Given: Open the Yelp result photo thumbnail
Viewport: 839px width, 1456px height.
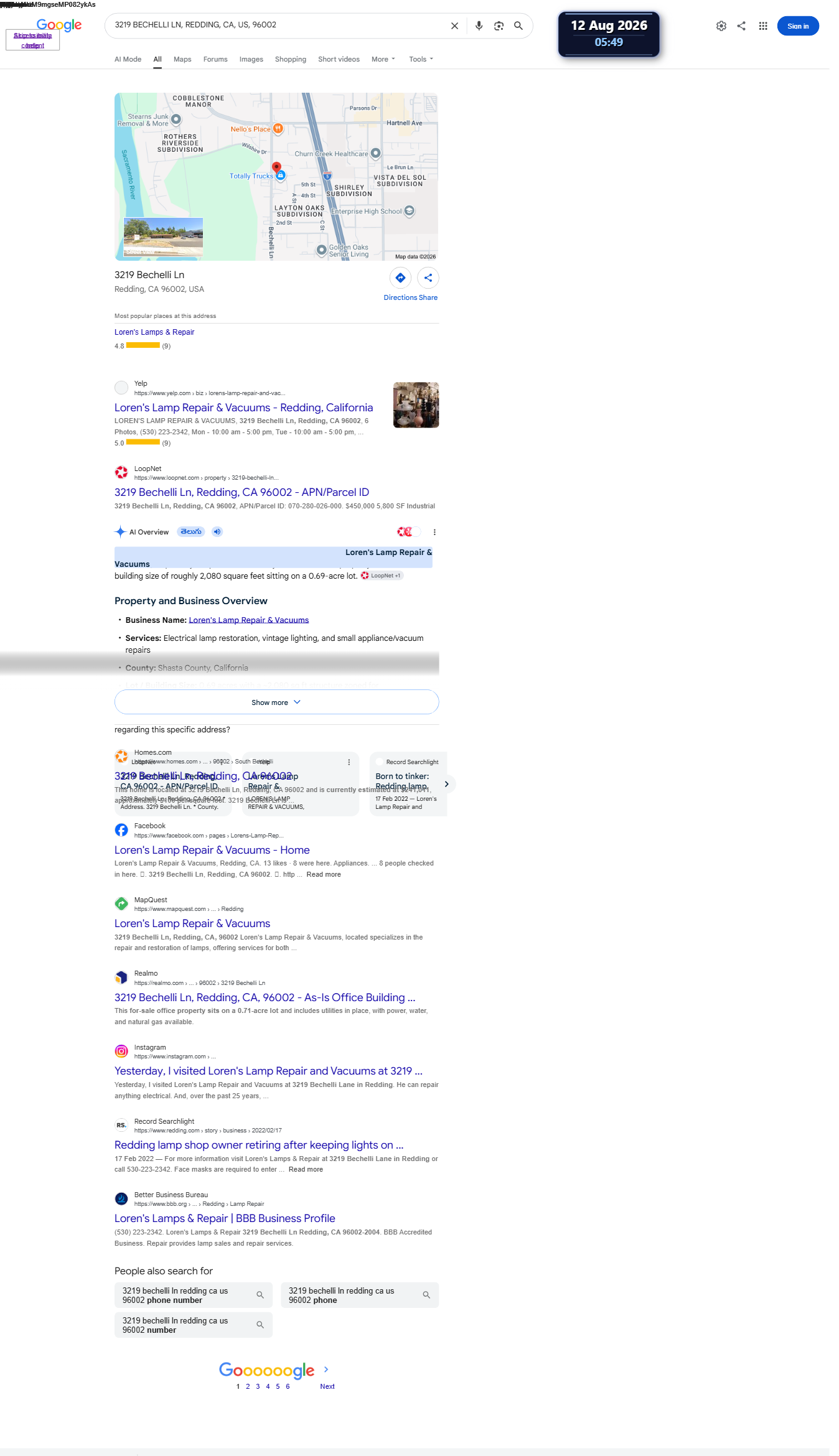Looking at the screenshot, I should (416, 405).
